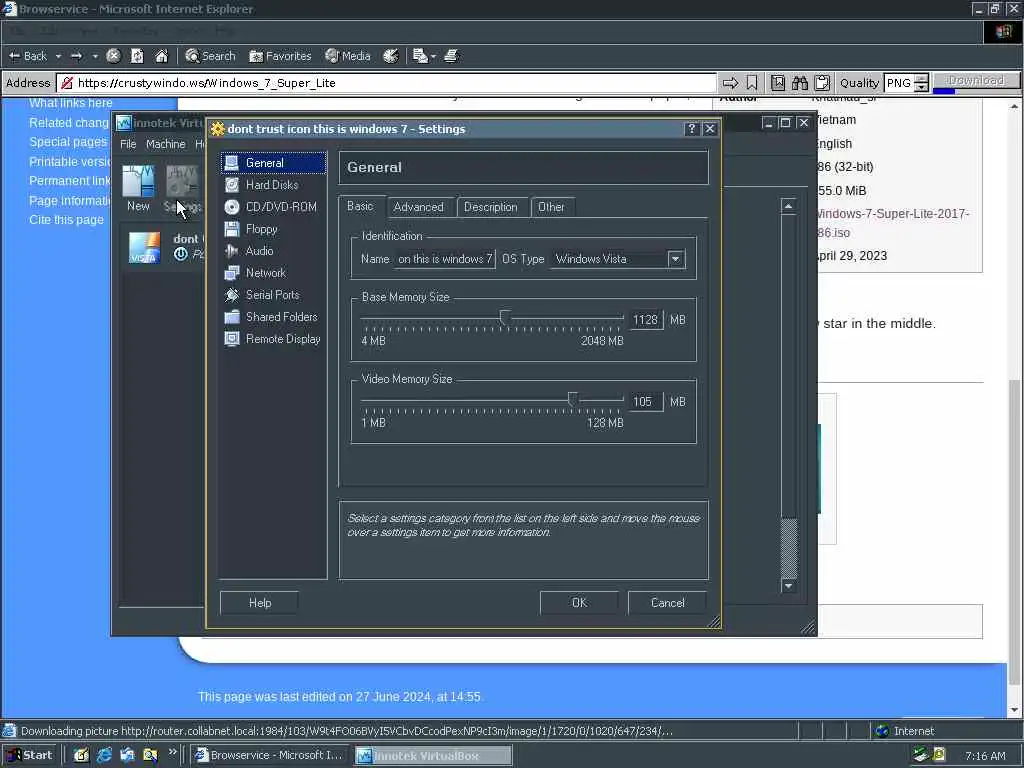Confirm settings with the OK button

pos(579,603)
